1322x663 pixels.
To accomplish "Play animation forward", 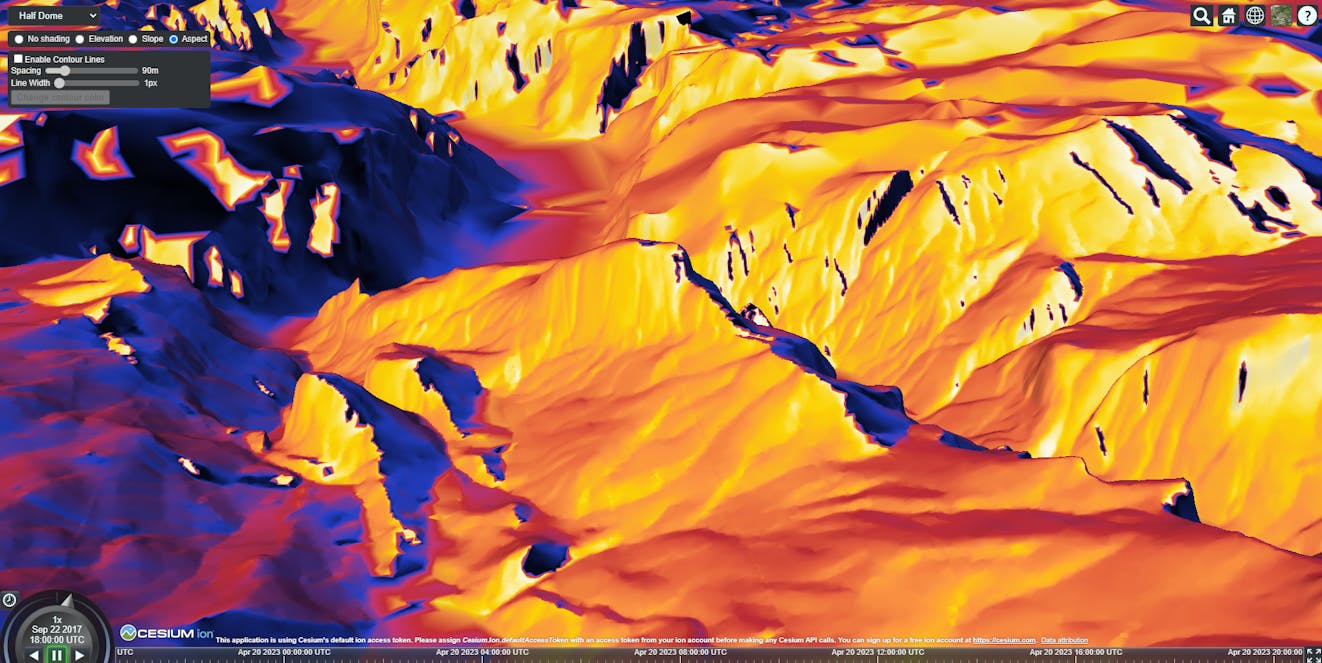I will click(x=80, y=655).
